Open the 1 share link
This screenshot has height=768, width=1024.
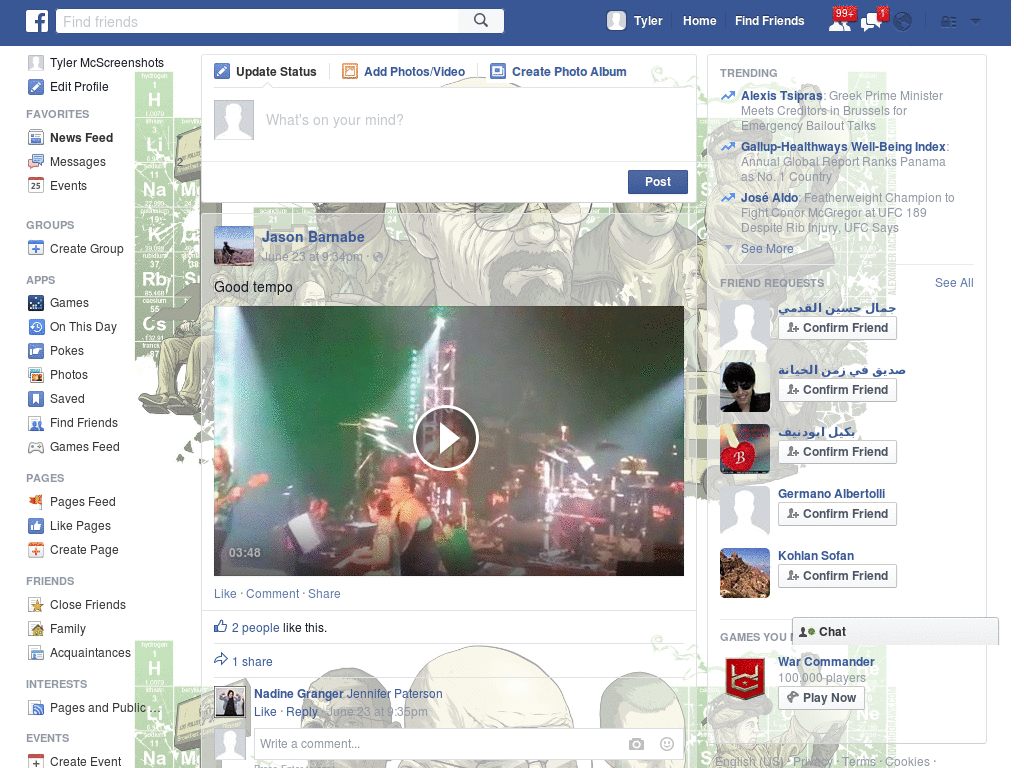click(x=252, y=662)
